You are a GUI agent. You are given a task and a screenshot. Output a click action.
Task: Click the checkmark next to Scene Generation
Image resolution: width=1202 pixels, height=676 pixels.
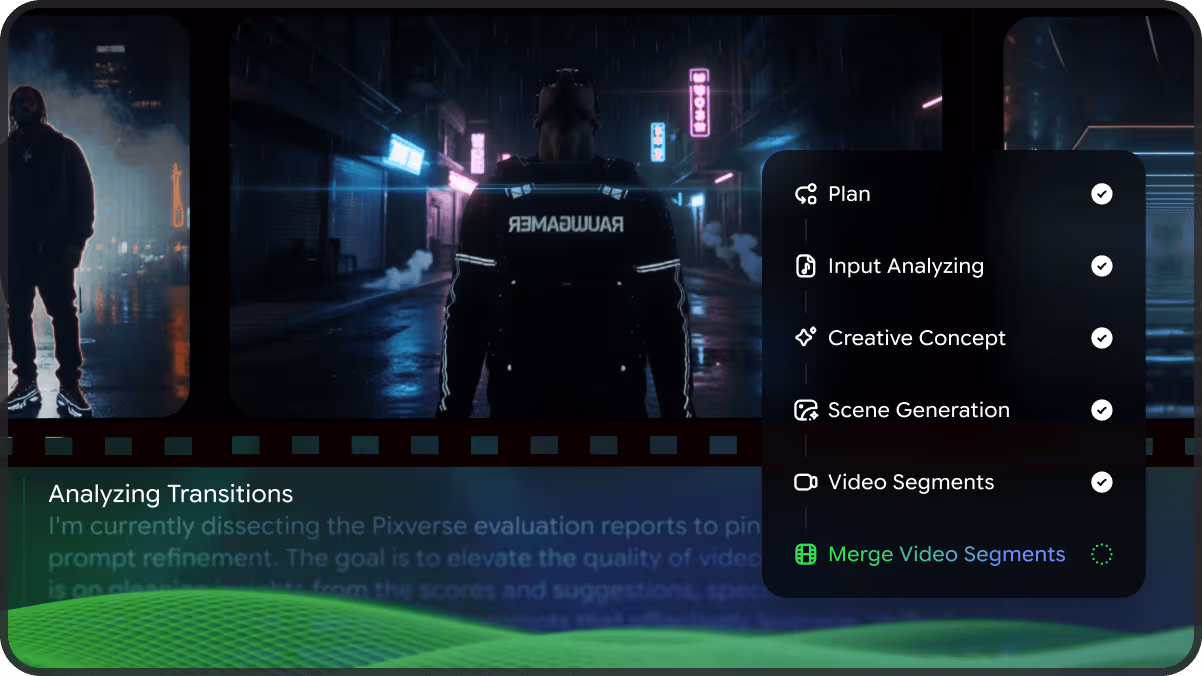coord(1101,410)
